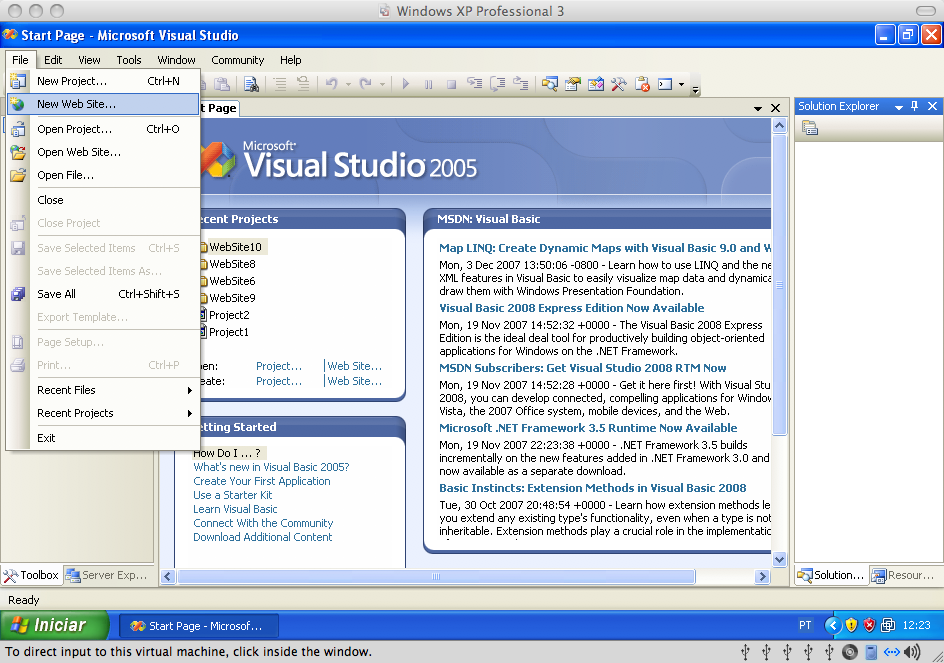The width and height of the screenshot is (944, 663).
Task: Click the Stop Debugging square icon
Action: (x=451, y=84)
